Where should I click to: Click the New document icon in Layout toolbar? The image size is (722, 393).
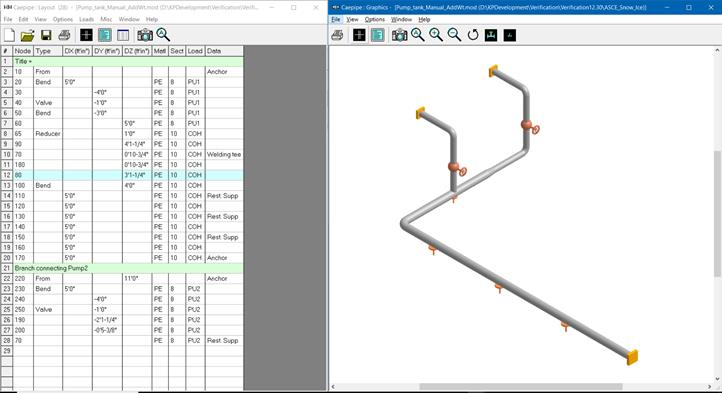click(x=9, y=35)
